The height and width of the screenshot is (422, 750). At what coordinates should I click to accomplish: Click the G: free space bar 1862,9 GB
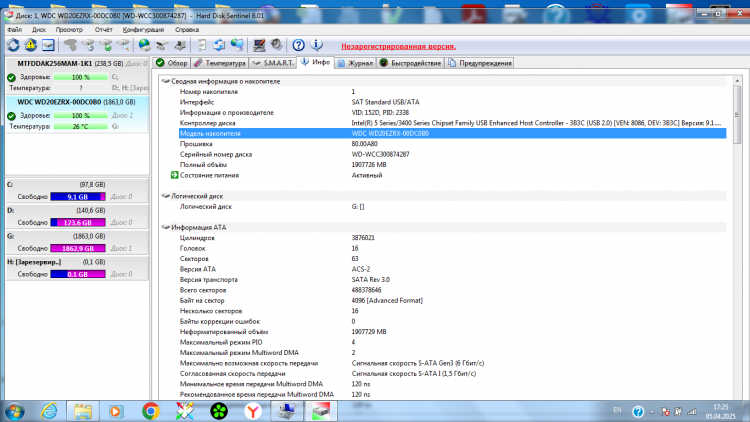[78, 248]
